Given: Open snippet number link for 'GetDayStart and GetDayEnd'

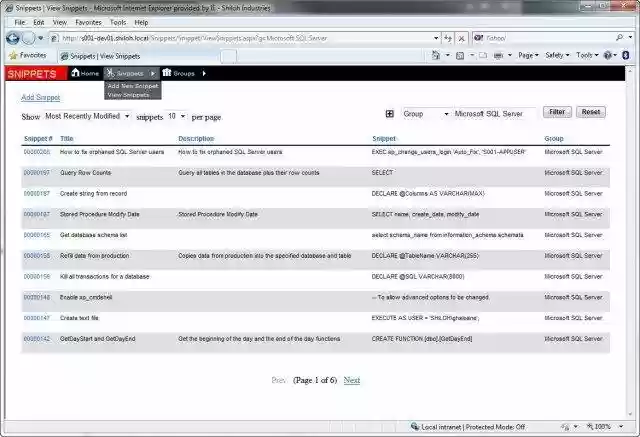Looking at the screenshot, I should point(37,339).
